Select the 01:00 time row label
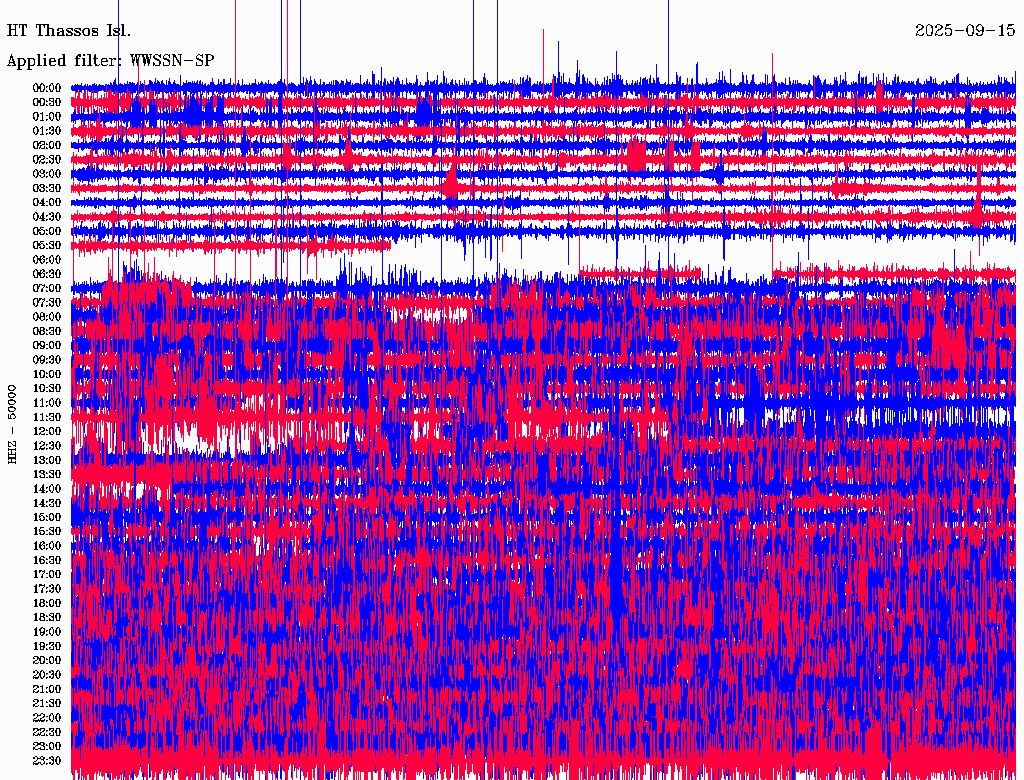The height and width of the screenshot is (780, 1024). pyautogui.click(x=47, y=116)
